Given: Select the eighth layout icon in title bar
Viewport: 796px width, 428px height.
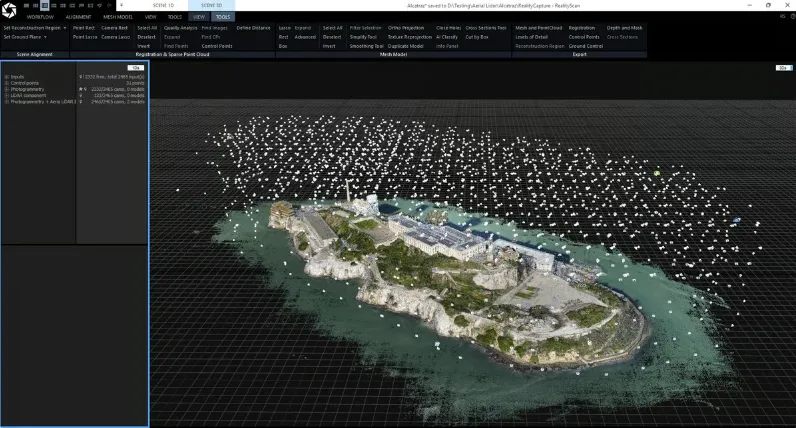Looking at the screenshot, I should 90,6.
